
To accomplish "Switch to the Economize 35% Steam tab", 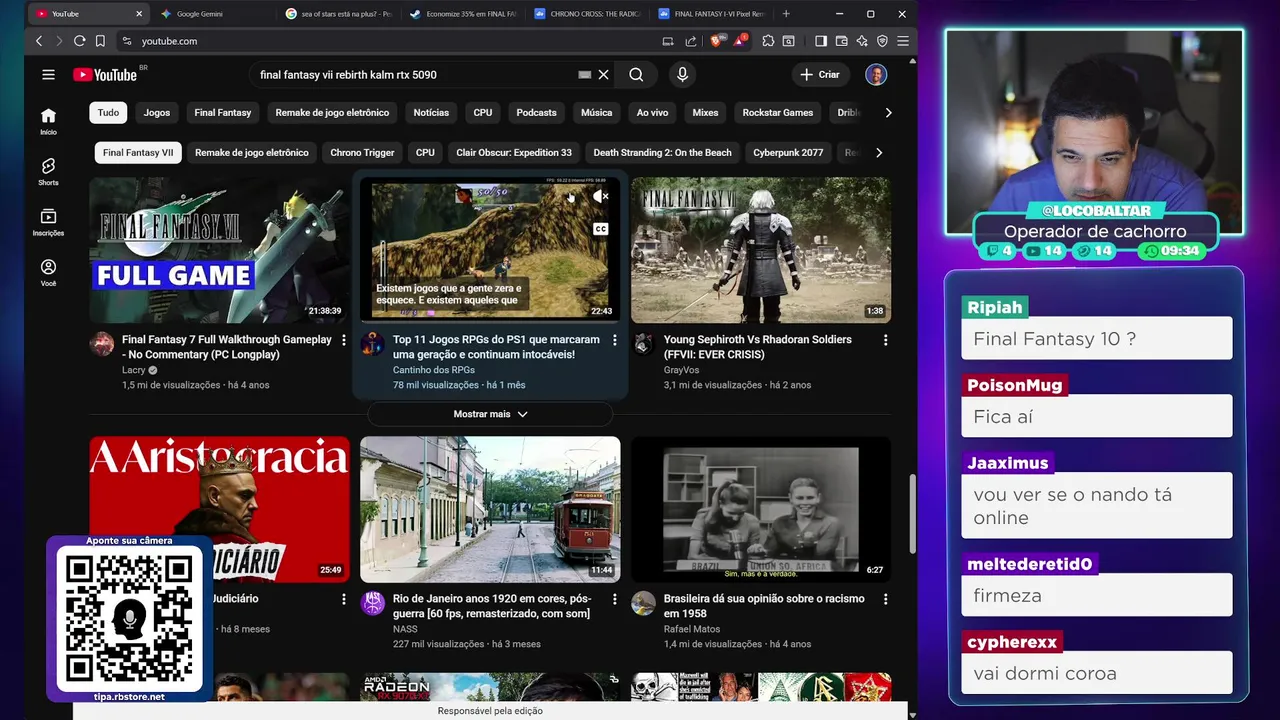I will [465, 14].
